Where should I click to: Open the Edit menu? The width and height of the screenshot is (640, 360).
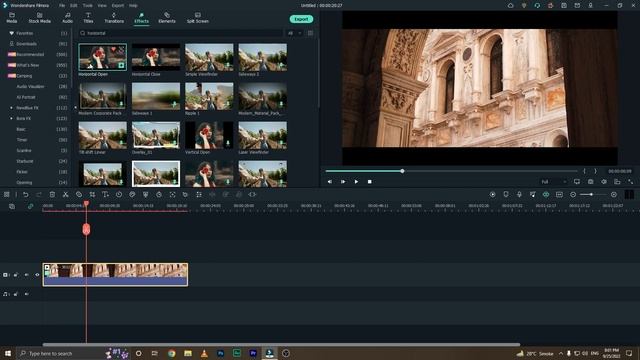point(73,6)
